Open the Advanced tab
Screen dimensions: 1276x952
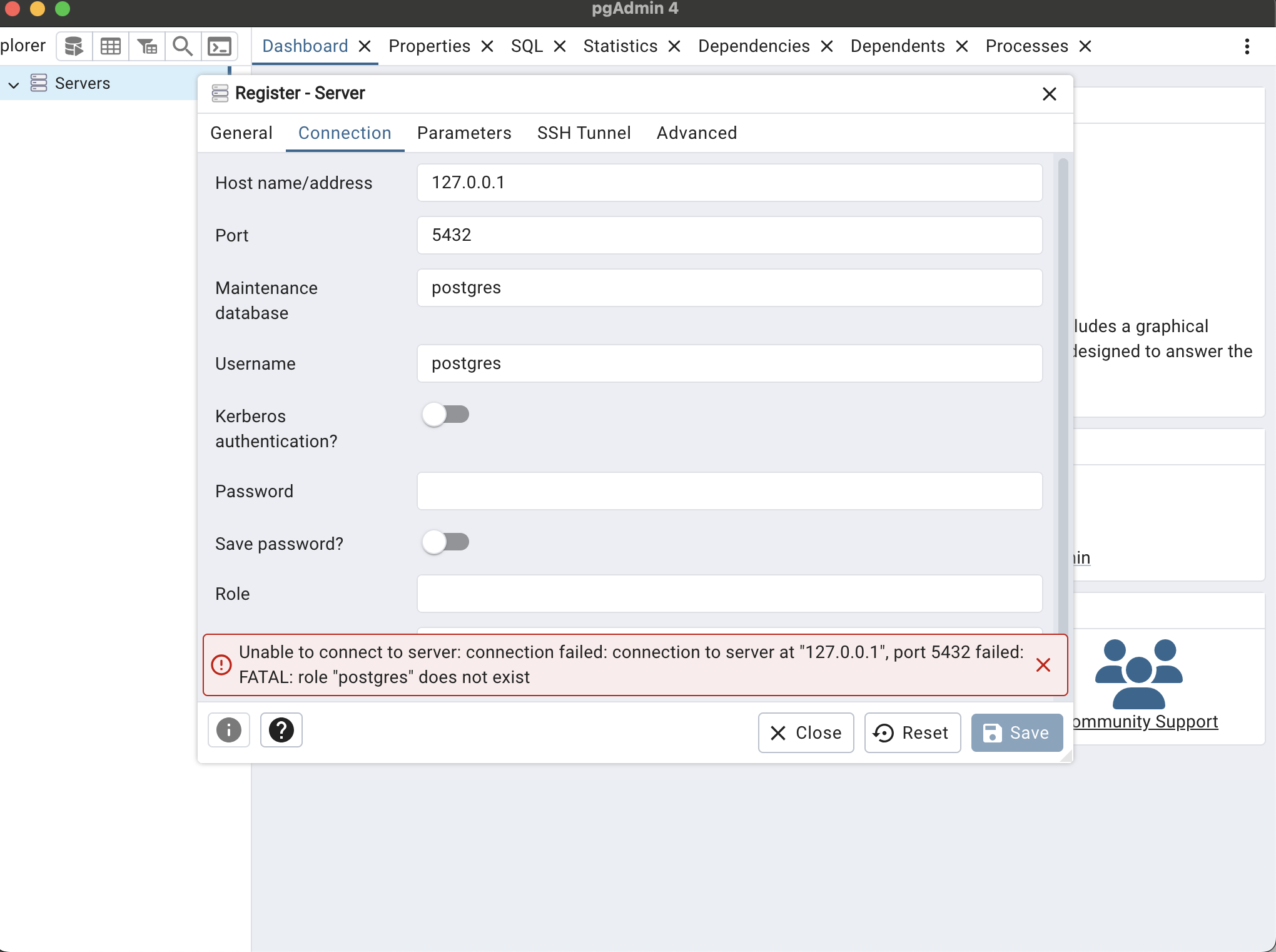coord(697,133)
